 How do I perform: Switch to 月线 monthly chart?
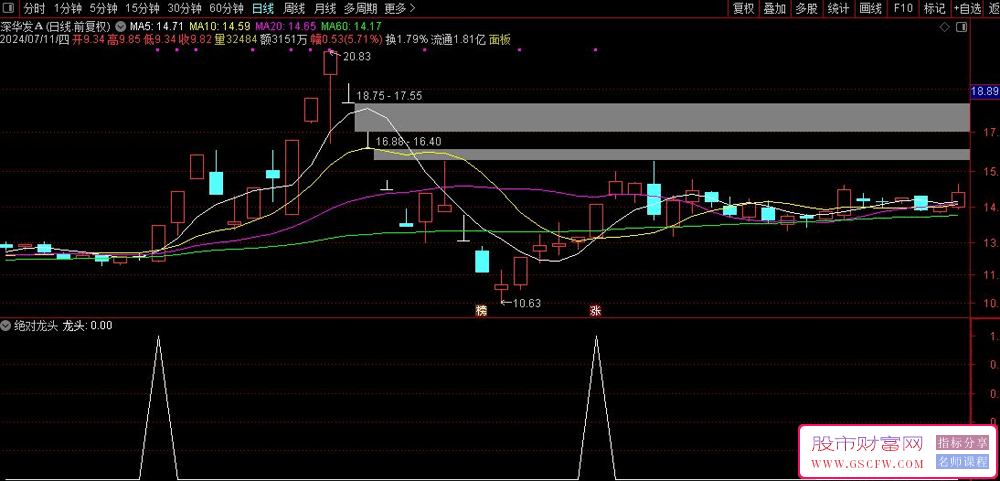[325, 8]
